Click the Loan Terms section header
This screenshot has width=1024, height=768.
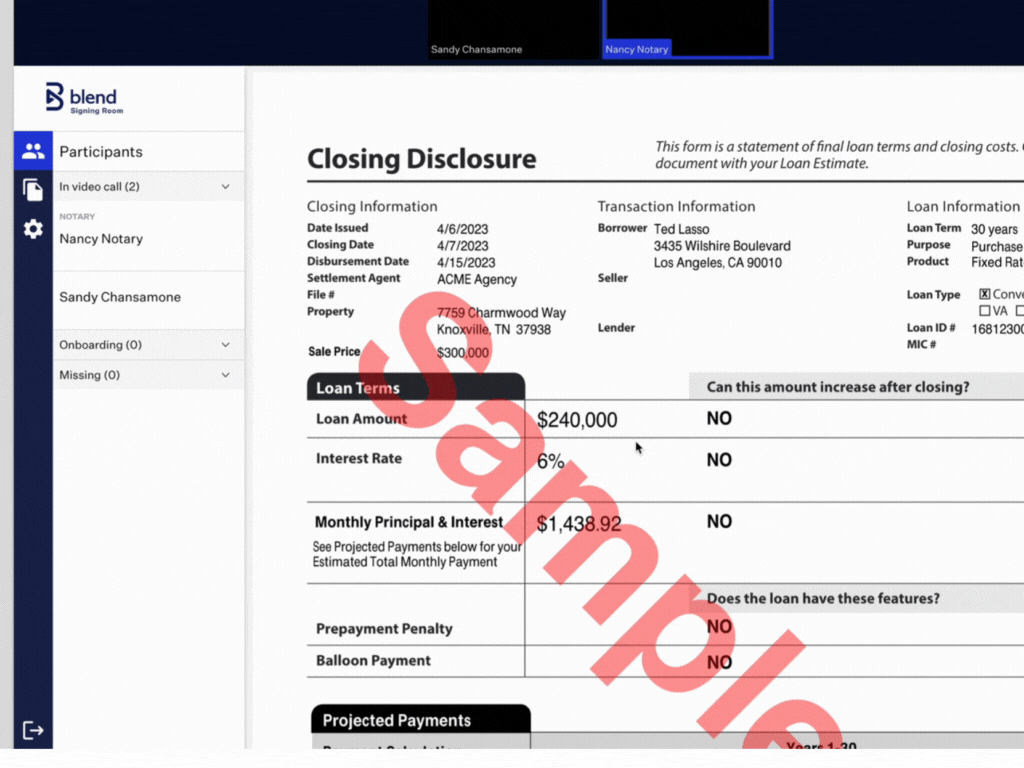[x=416, y=387]
